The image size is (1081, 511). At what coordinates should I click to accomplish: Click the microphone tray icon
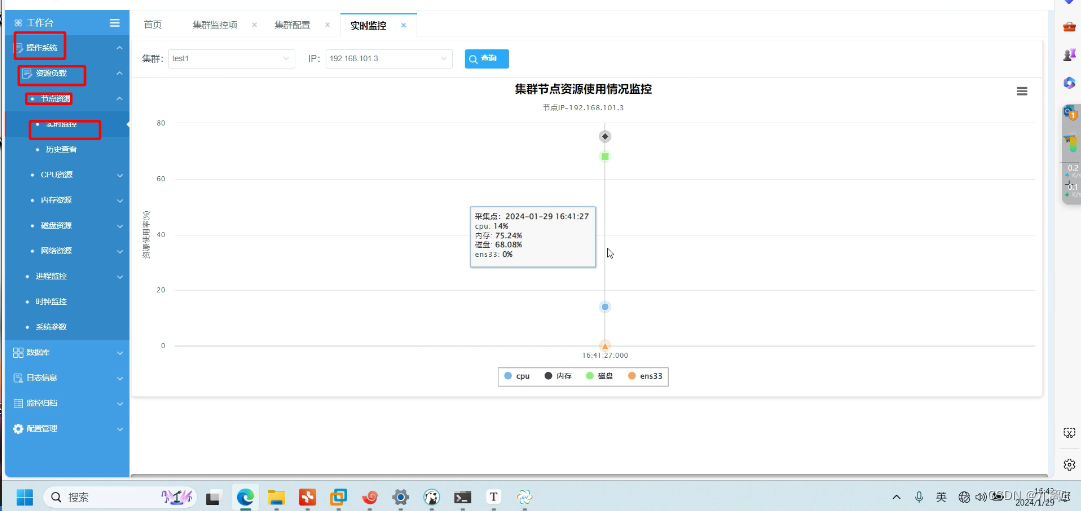[x=919, y=497]
